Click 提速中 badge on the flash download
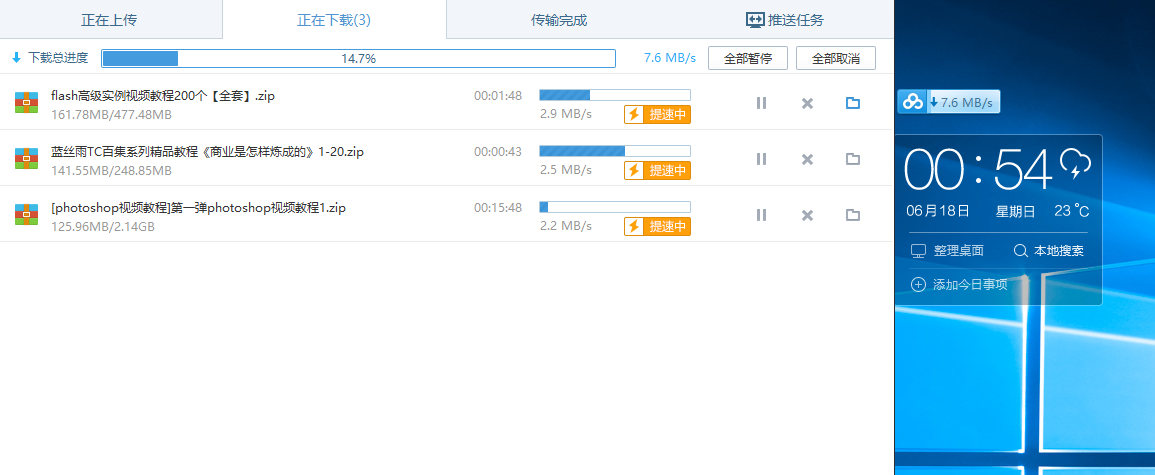This screenshot has width=1155, height=475. 658,114
